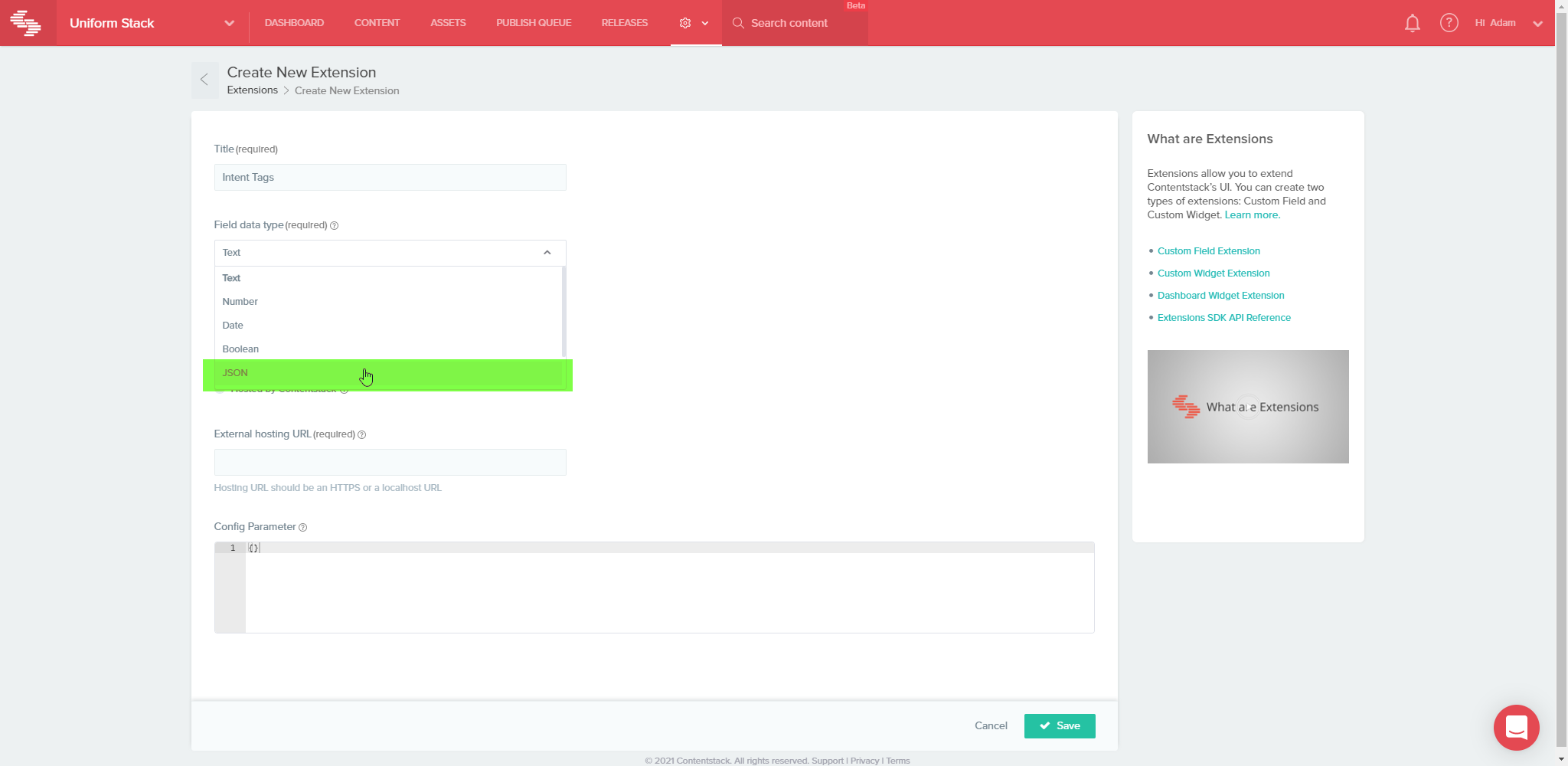Click the Cancel button
1568x766 pixels.
click(x=991, y=725)
